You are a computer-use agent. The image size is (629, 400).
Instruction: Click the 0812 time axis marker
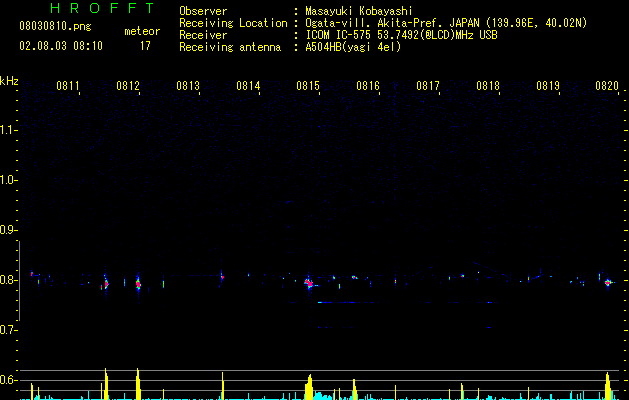click(x=128, y=86)
